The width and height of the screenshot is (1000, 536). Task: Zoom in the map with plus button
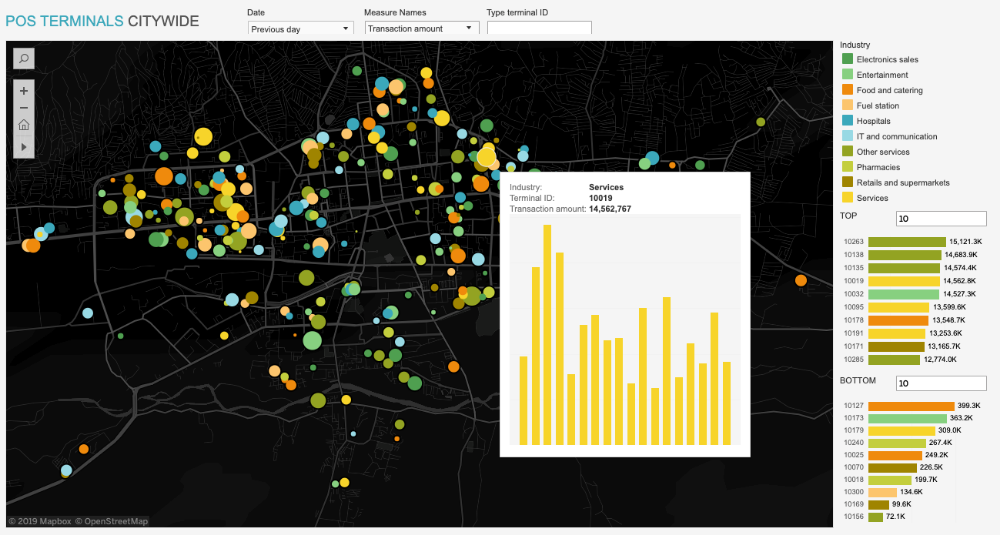(x=24, y=90)
